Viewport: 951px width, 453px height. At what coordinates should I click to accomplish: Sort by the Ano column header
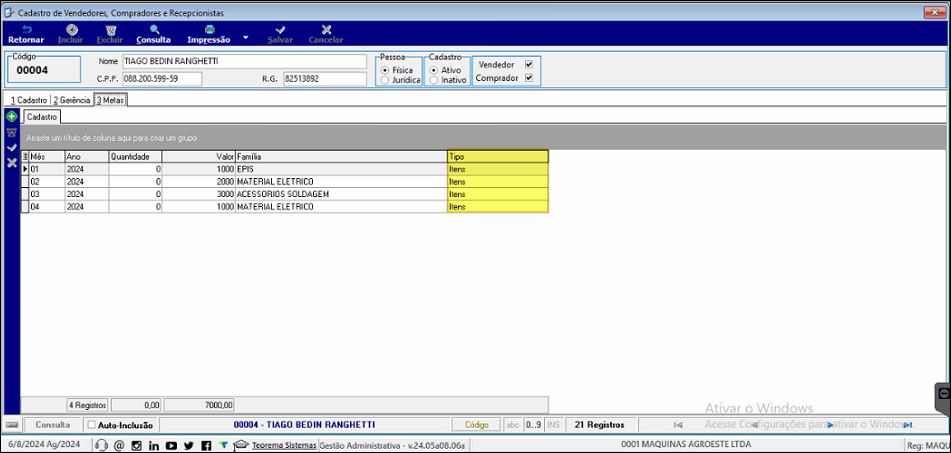(x=87, y=156)
